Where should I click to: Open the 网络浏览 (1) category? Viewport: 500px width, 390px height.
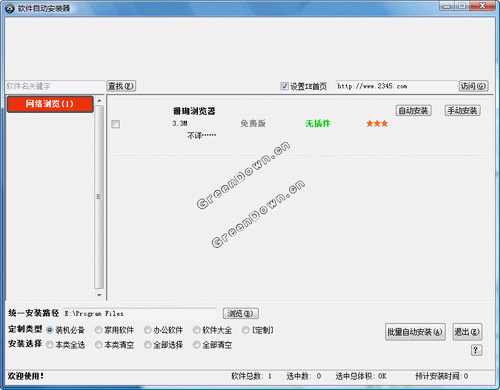pyautogui.click(x=50, y=104)
